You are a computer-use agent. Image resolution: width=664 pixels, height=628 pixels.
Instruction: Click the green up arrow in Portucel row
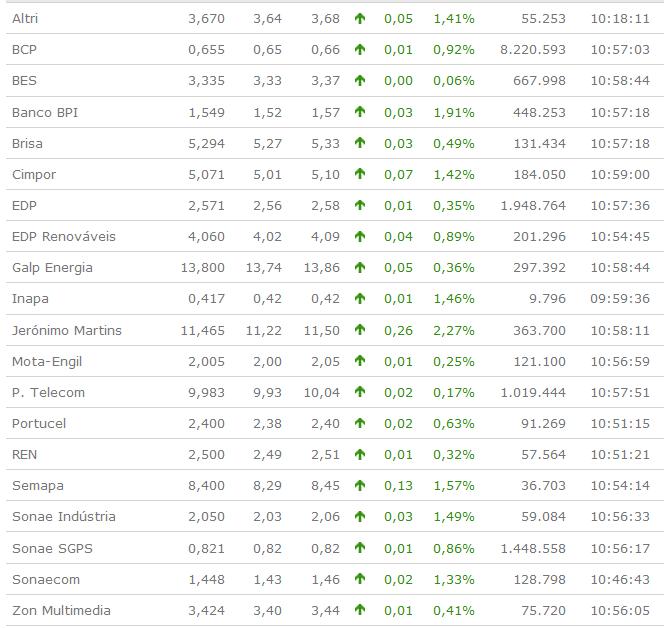click(360, 423)
